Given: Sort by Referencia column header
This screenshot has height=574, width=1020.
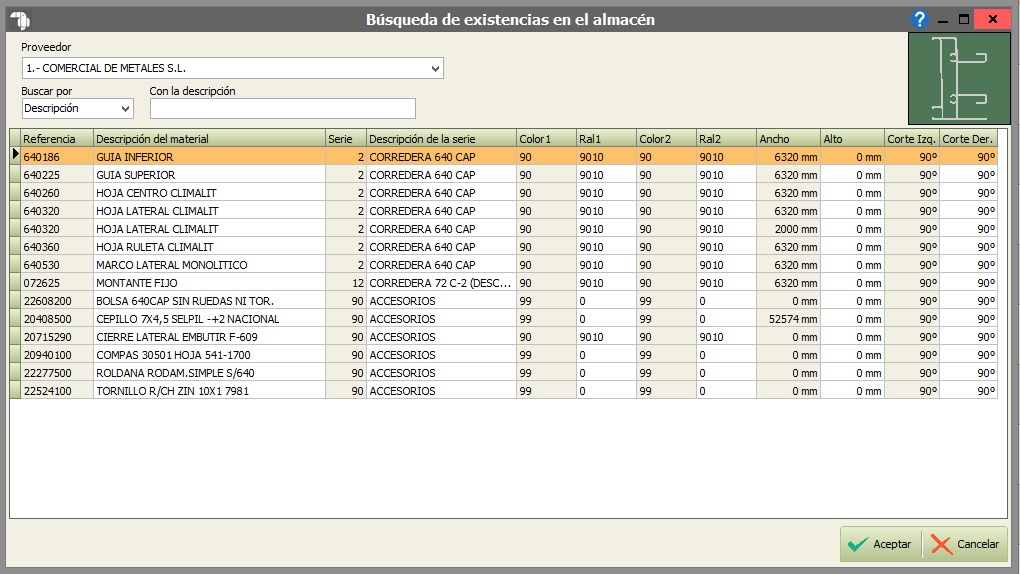Looking at the screenshot, I should tap(57, 139).
